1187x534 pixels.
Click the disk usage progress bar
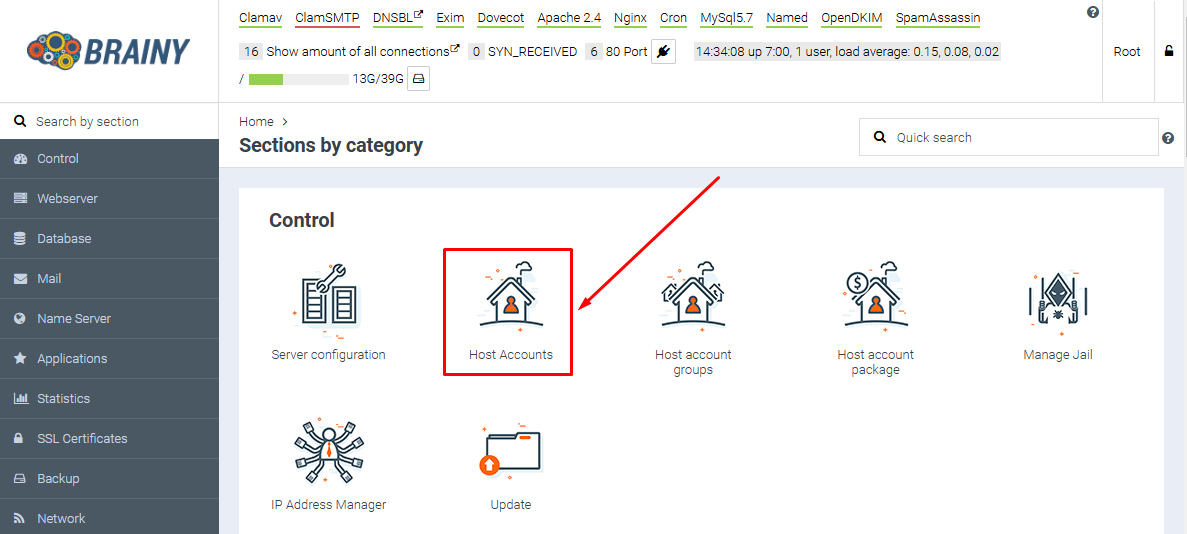point(298,79)
